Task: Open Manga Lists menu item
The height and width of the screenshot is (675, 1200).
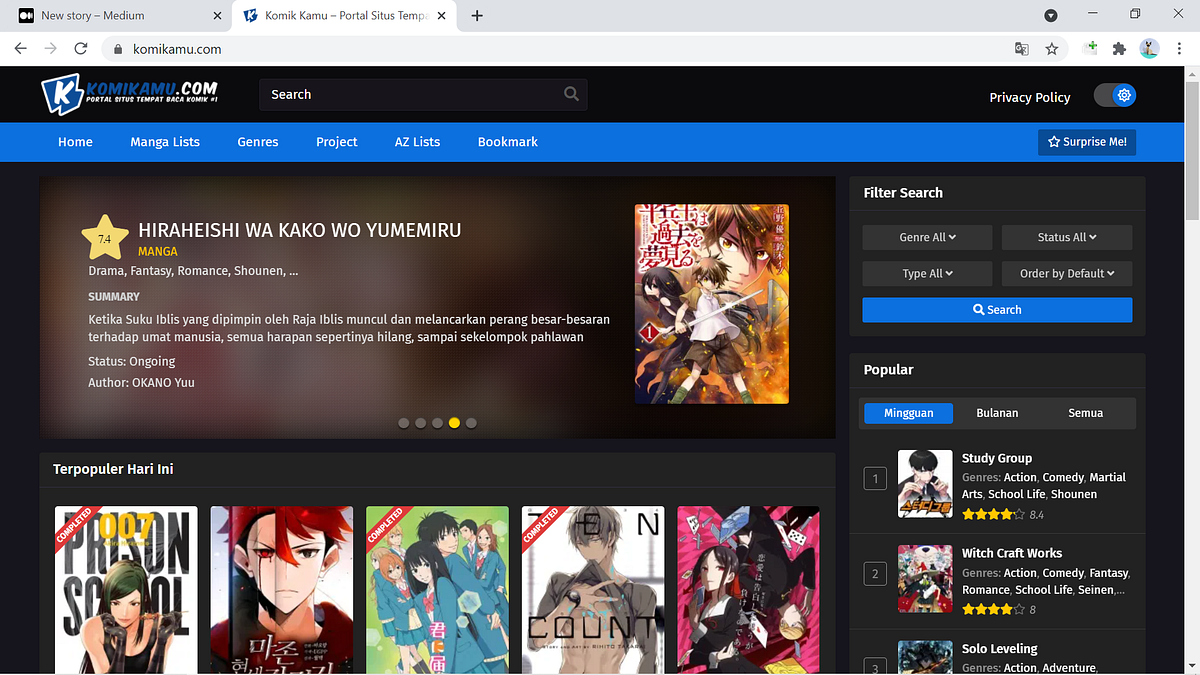Action: tap(165, 142)
